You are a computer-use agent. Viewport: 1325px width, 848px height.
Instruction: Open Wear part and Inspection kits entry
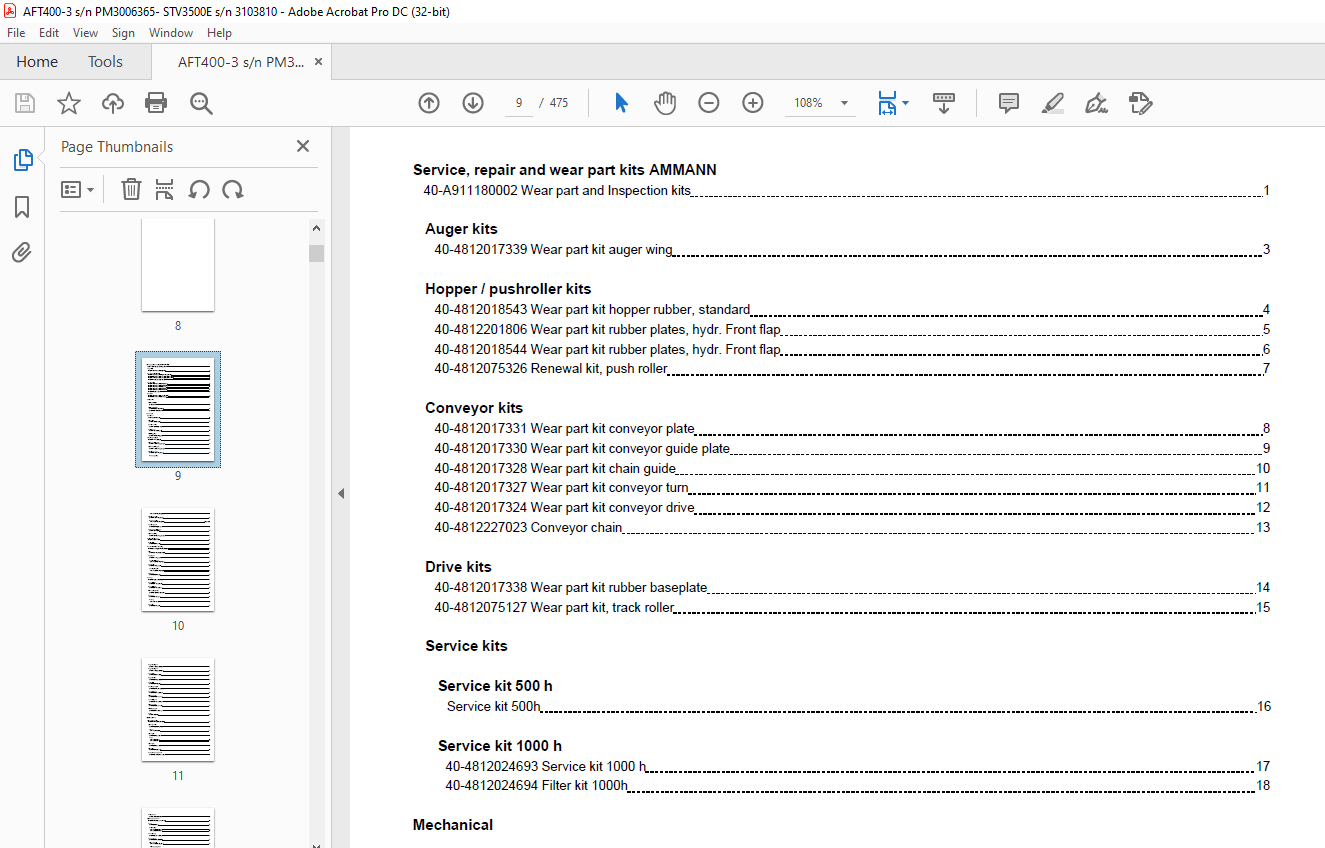[846, 190]
